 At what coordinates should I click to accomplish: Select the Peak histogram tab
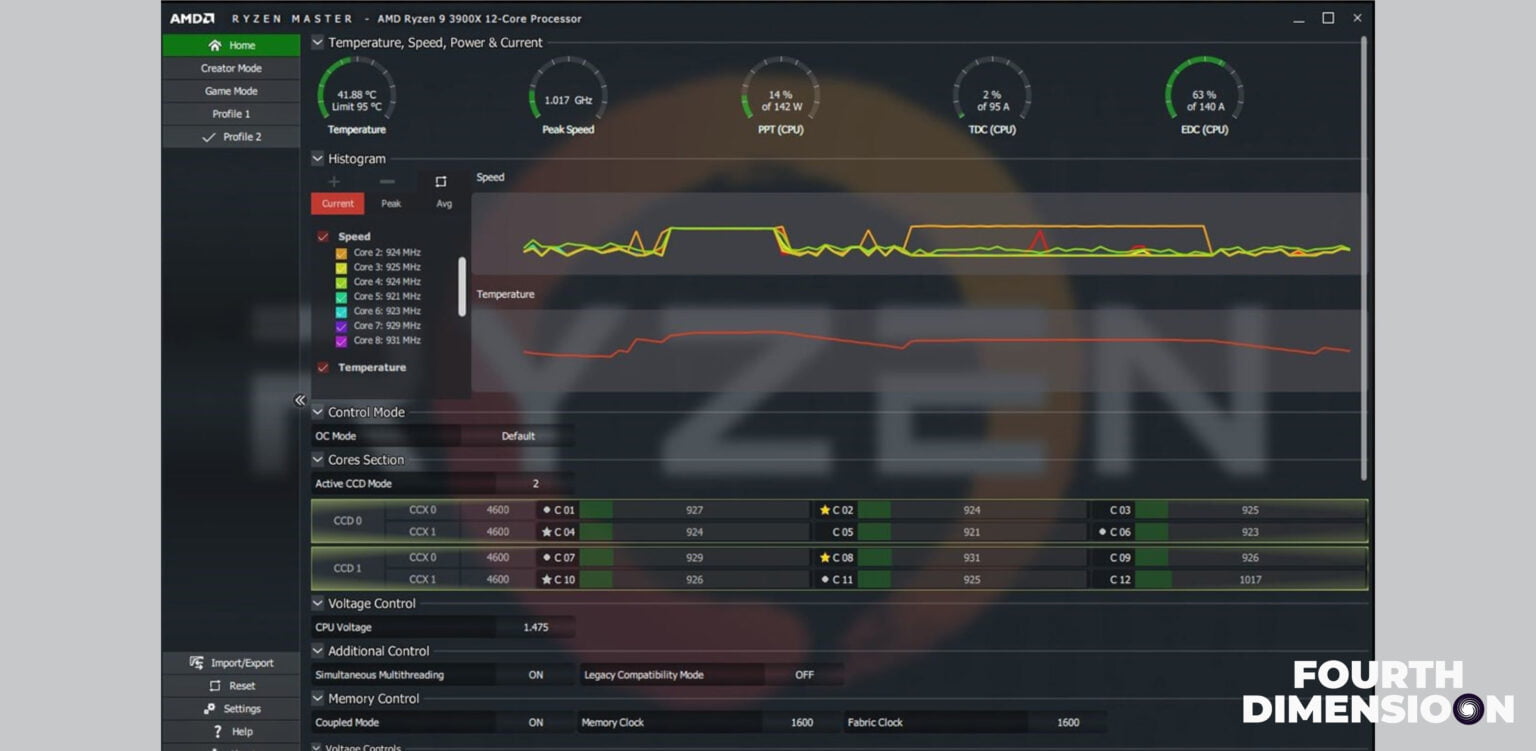pyautogui.click(x=391, y=203)
